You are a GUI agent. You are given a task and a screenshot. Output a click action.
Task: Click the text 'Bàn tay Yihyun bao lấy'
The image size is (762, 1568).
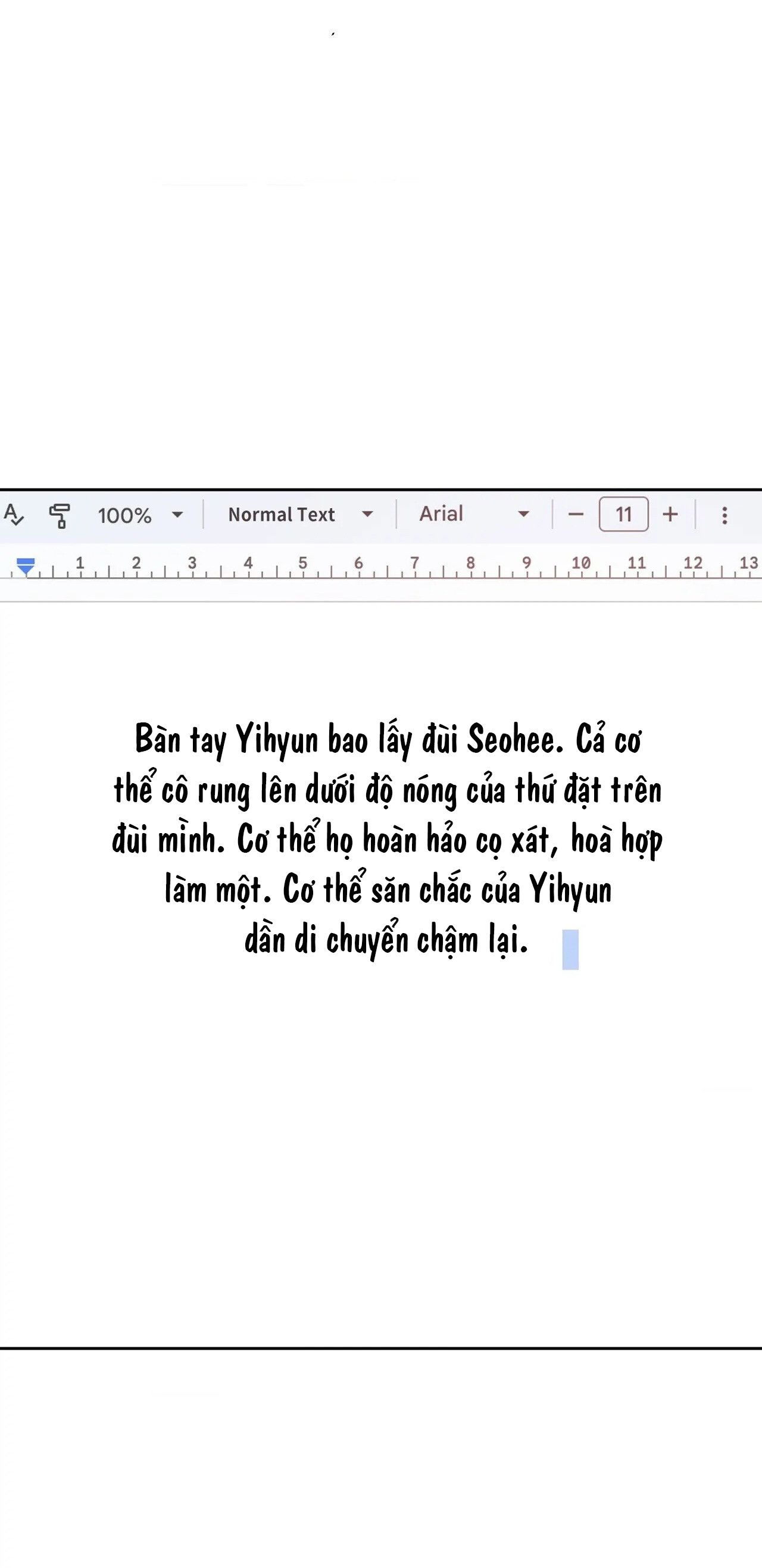[x=273, y=740]
